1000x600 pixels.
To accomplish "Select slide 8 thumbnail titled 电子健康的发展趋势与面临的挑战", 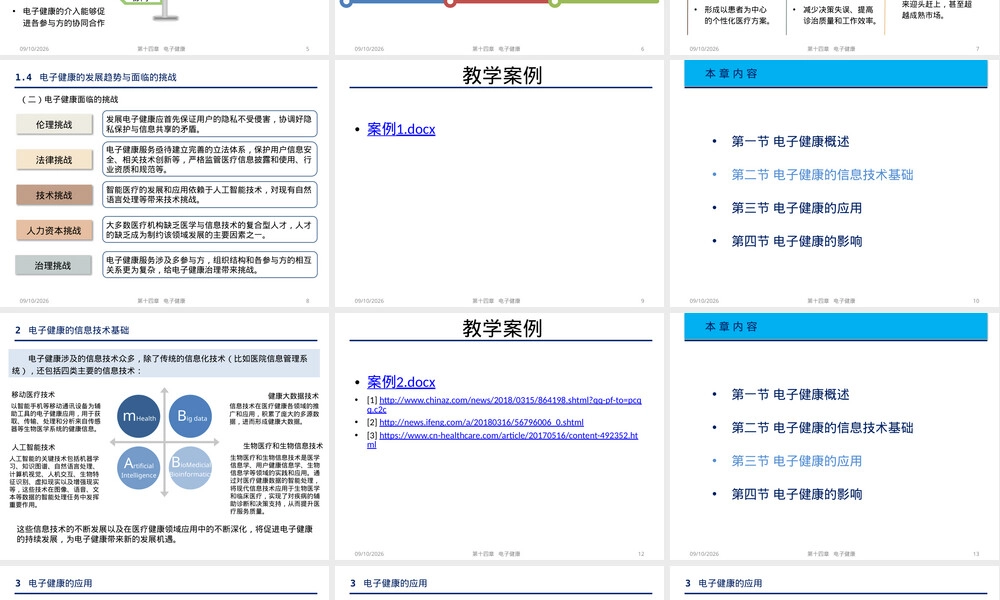I will pos(165,184).
